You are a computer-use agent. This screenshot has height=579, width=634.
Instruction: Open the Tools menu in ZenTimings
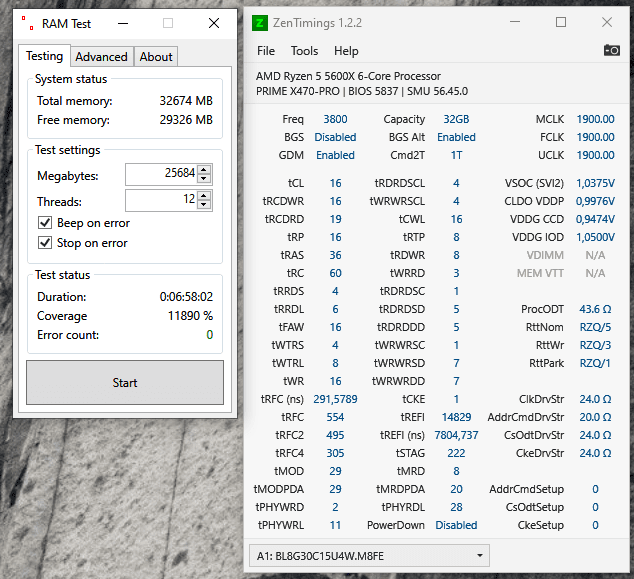tap(304, 51)
